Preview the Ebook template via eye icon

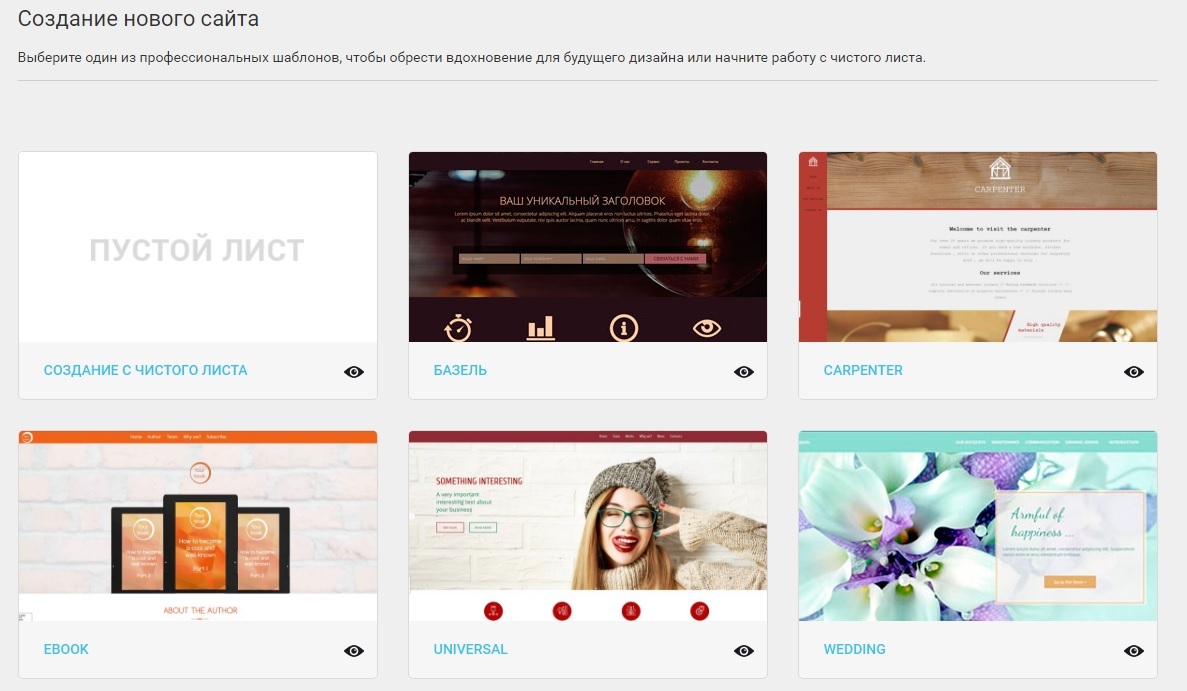pyautogui.click(x=354, y=651)
